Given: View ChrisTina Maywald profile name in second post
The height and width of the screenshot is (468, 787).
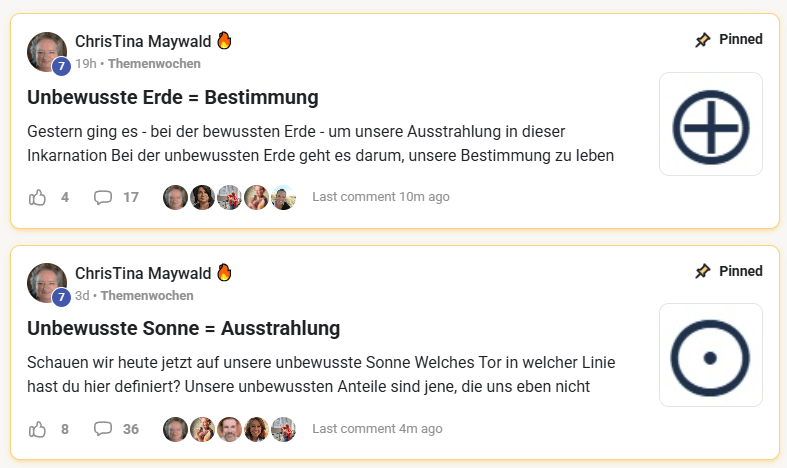Looking at the screenshot, I should pos(143,273).
